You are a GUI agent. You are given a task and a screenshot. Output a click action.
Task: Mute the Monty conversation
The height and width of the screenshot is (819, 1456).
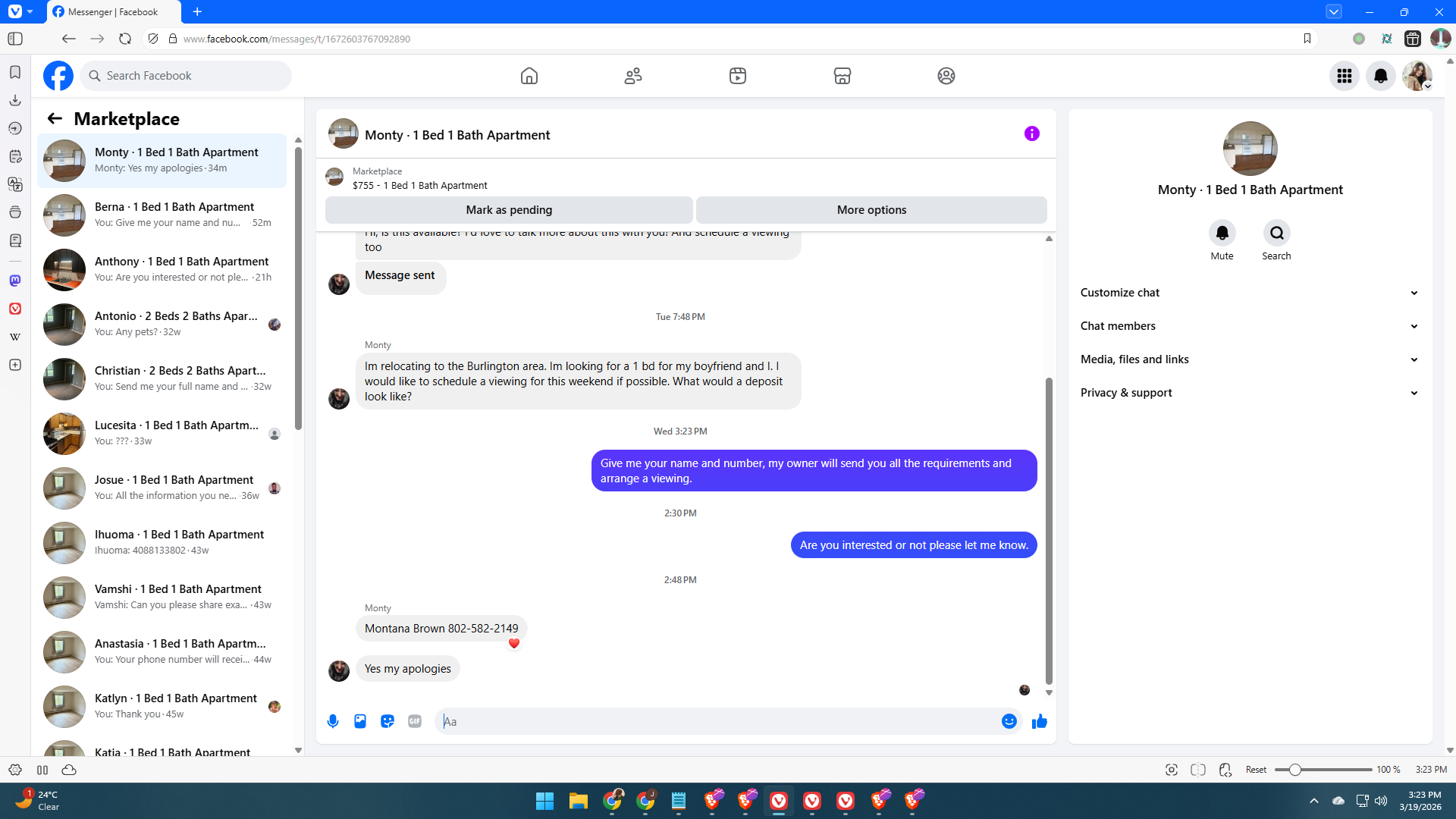[1222, 234]
